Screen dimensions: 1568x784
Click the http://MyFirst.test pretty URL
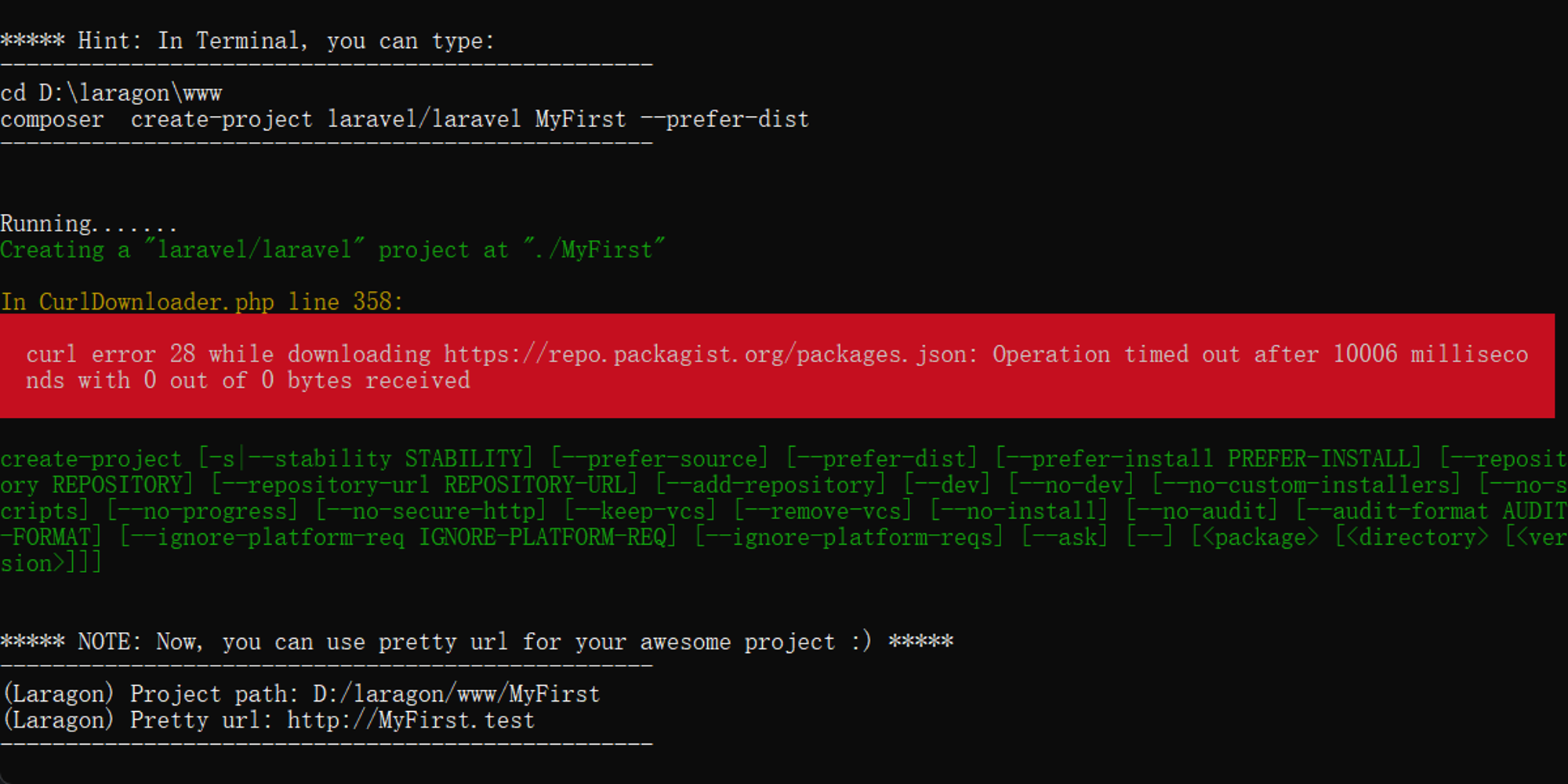[x=411, y=720]
